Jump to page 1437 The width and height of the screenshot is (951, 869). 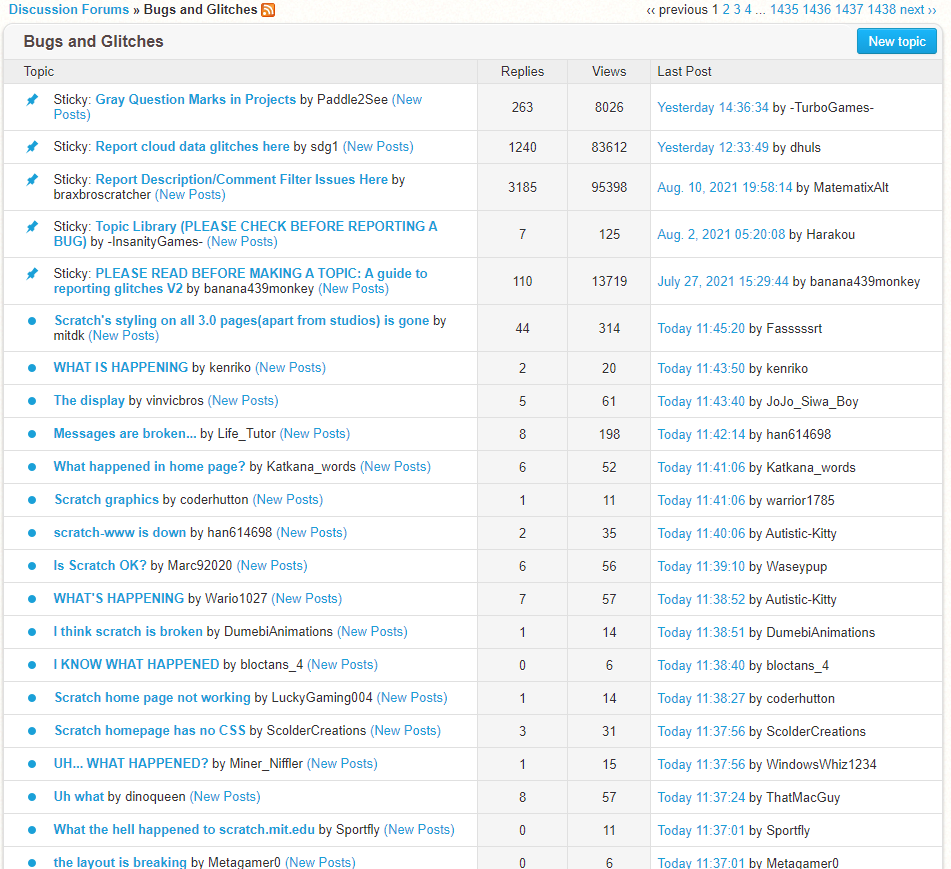tap(849, 10)
